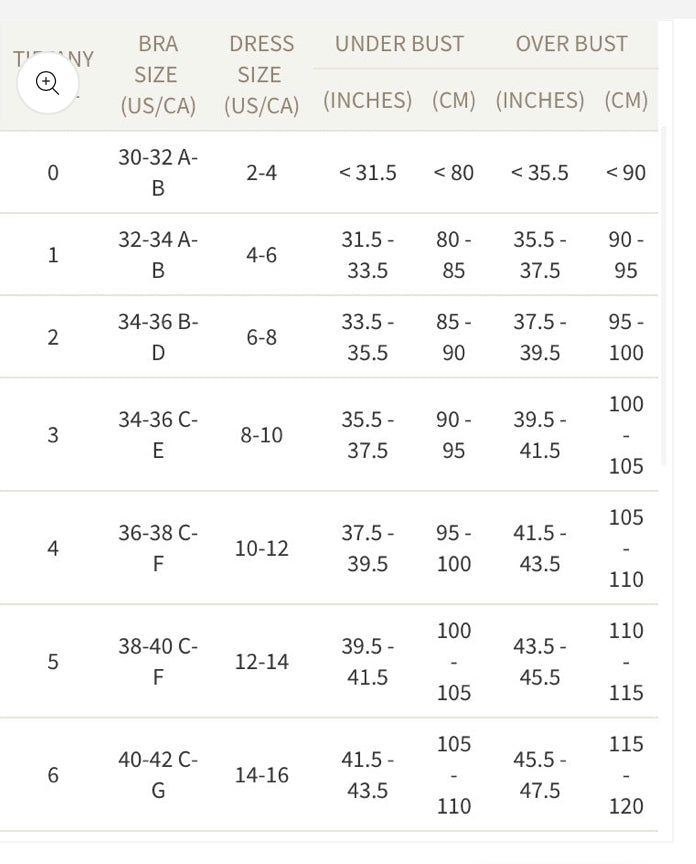This screenshot has width=696, height=864.
Task: Select the BRA SIZE (US/CA) column header
Action: pyautogui.click(x=158, y=75)
